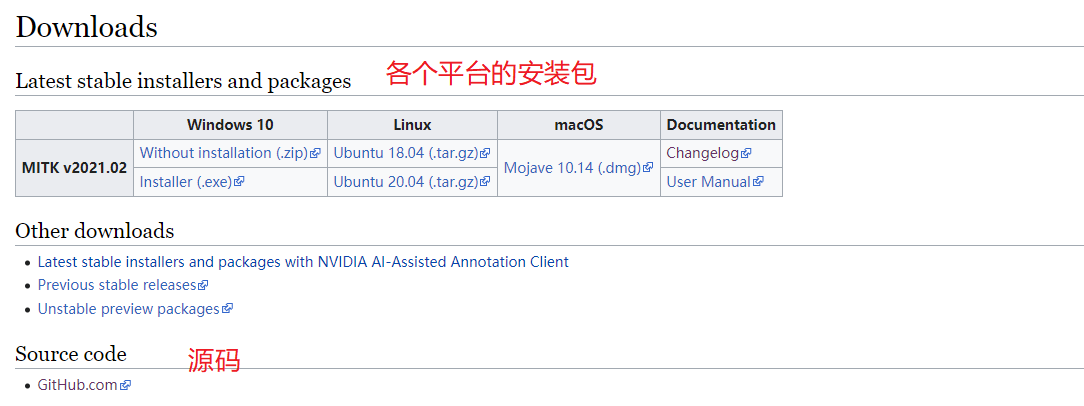Open the Changelog documentation link

[x=703, y=153]
